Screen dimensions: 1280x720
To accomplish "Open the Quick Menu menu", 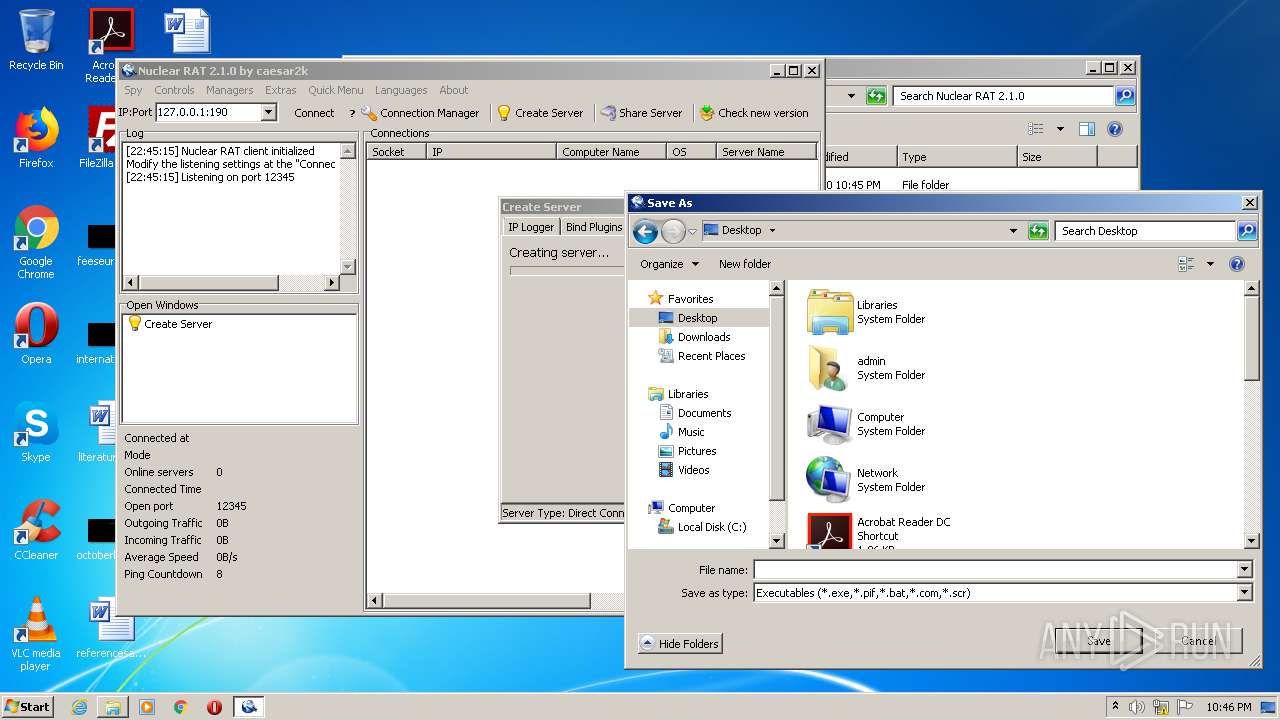I will (x=336, y=90).
